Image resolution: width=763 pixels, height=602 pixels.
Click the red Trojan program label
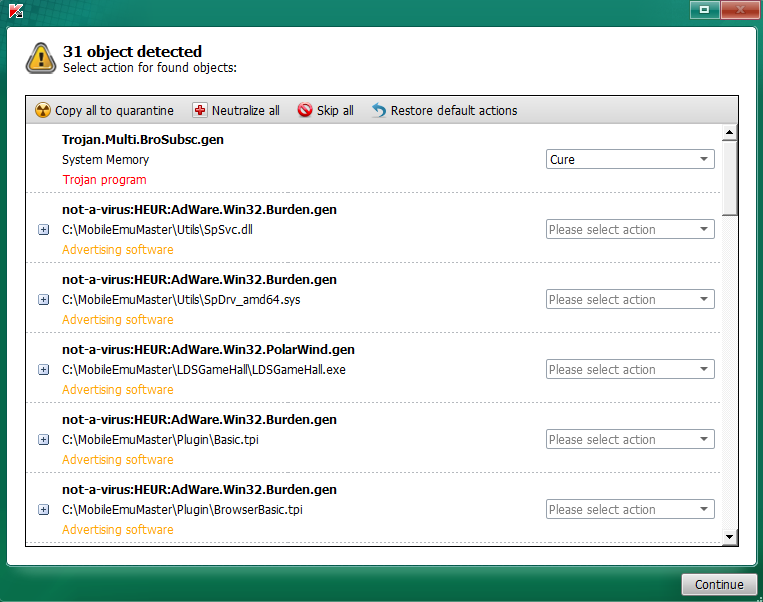[104, 180]
